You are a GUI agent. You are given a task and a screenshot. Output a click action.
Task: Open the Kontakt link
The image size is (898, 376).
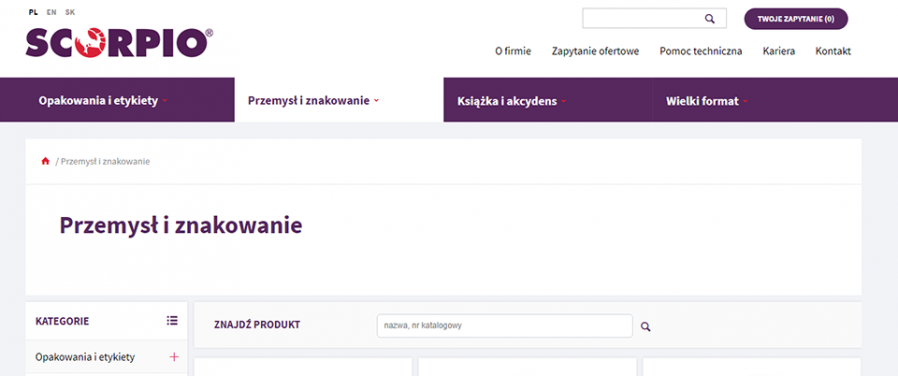[833, 51]
